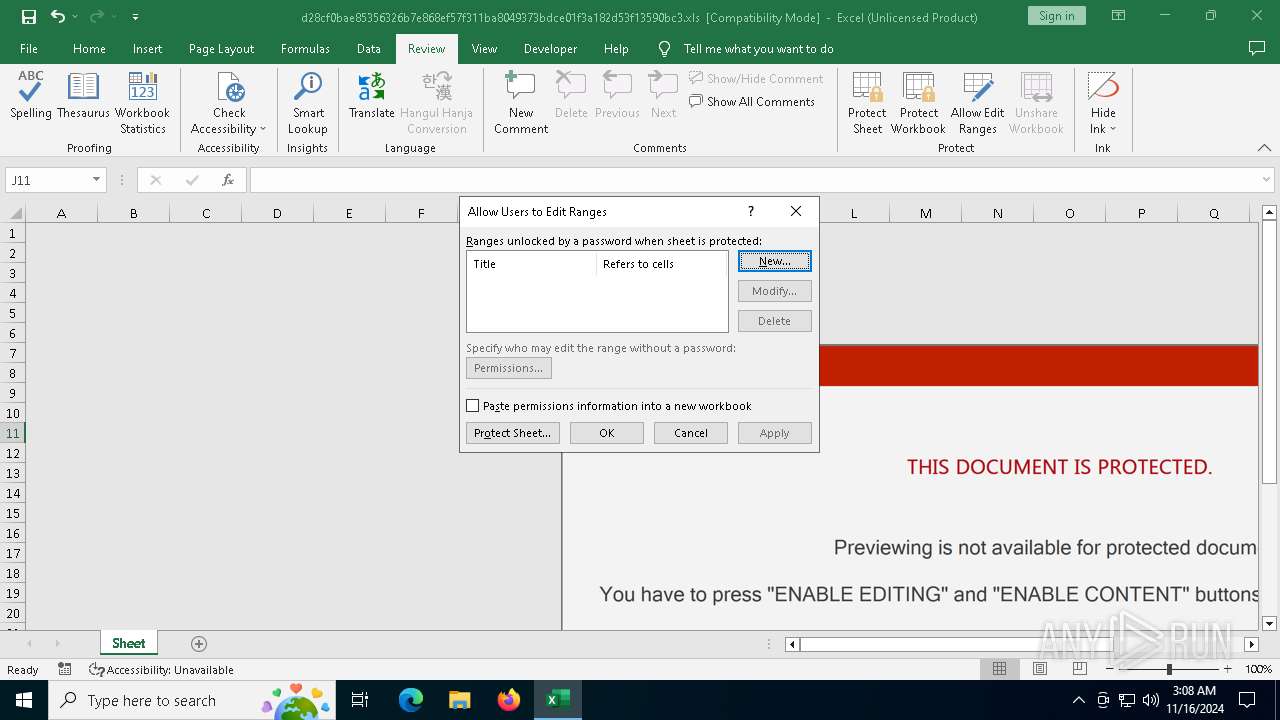Switch to Normal view icon
The height and width of the screenshot is (720, 1280).
(x=999, y=669)
